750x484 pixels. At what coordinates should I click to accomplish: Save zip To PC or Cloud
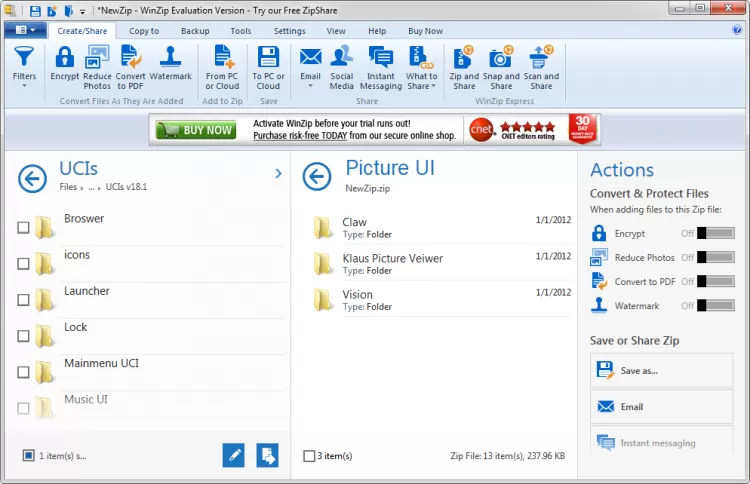click(268, 67)
